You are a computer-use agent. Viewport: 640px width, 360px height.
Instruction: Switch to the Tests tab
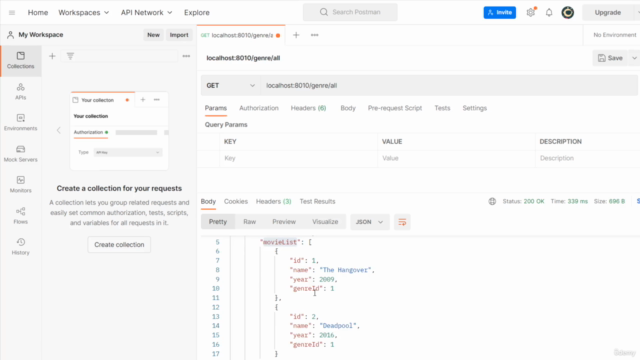(x=442, y=108)
